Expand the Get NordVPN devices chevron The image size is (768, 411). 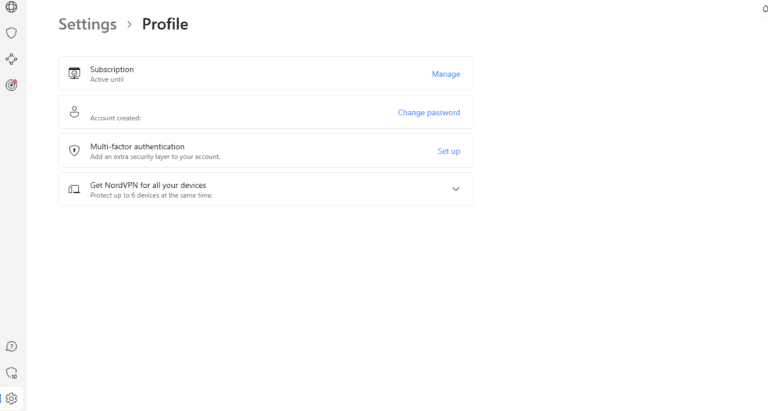pyautogui.click(x=456, y=189)
